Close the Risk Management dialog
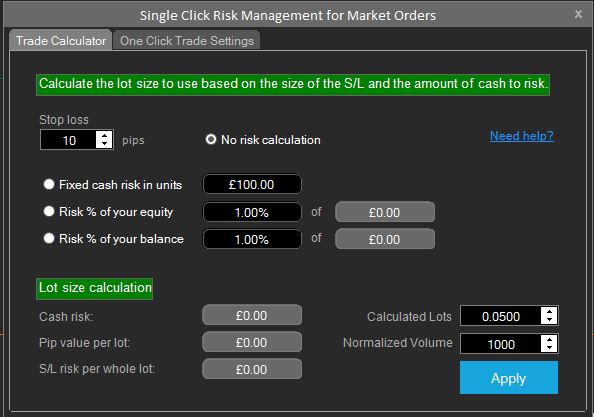 [x=578, y=14]
